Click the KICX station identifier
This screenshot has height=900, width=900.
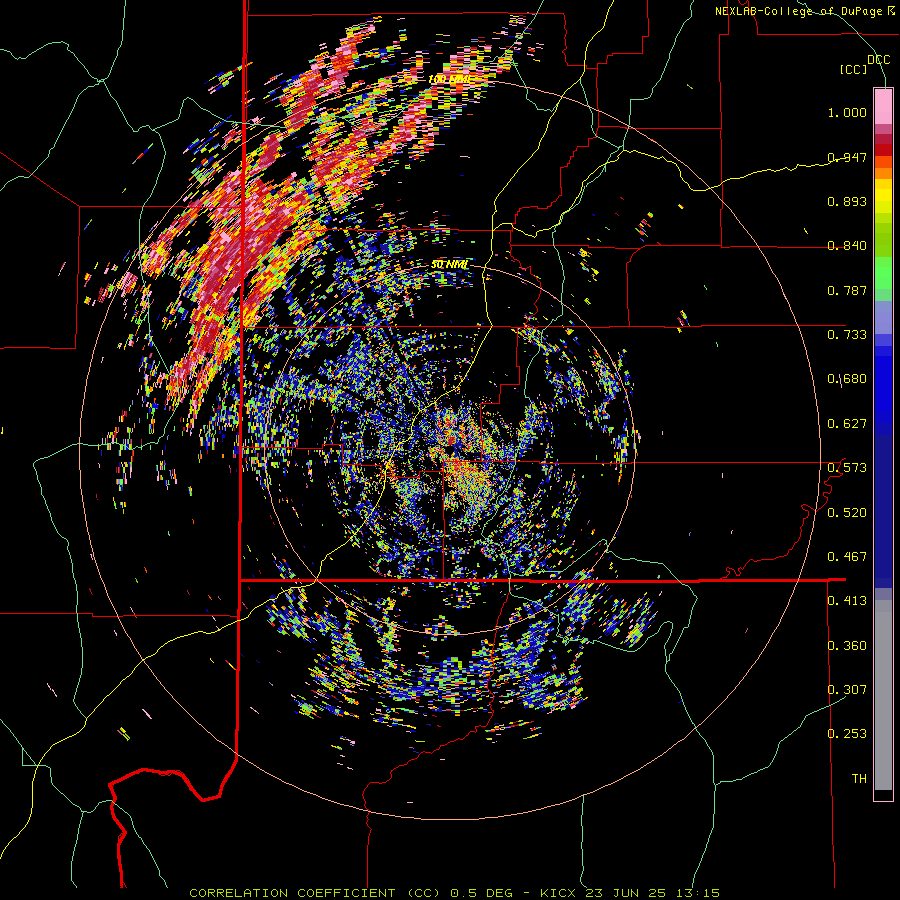point(558,893)
